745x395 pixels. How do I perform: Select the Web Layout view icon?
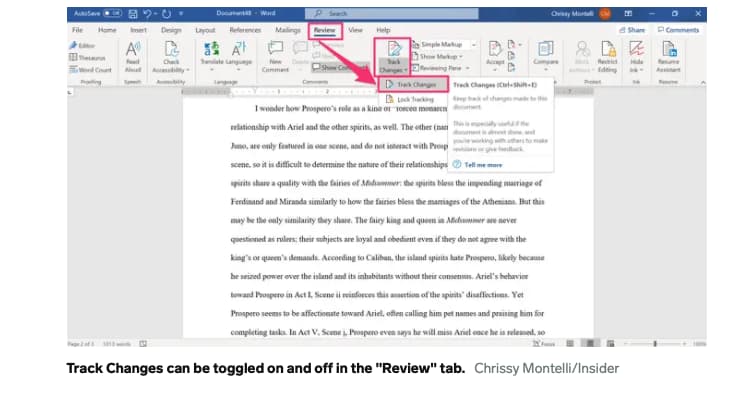(611, 344)
